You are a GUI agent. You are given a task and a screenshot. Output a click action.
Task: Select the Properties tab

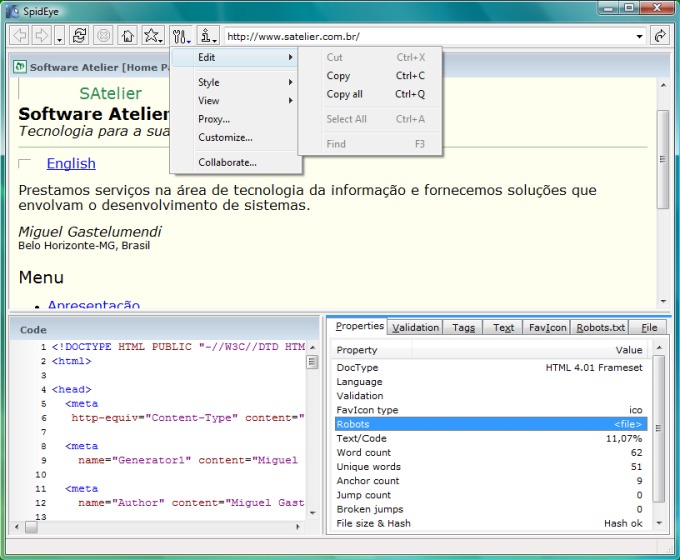[360, 326]
